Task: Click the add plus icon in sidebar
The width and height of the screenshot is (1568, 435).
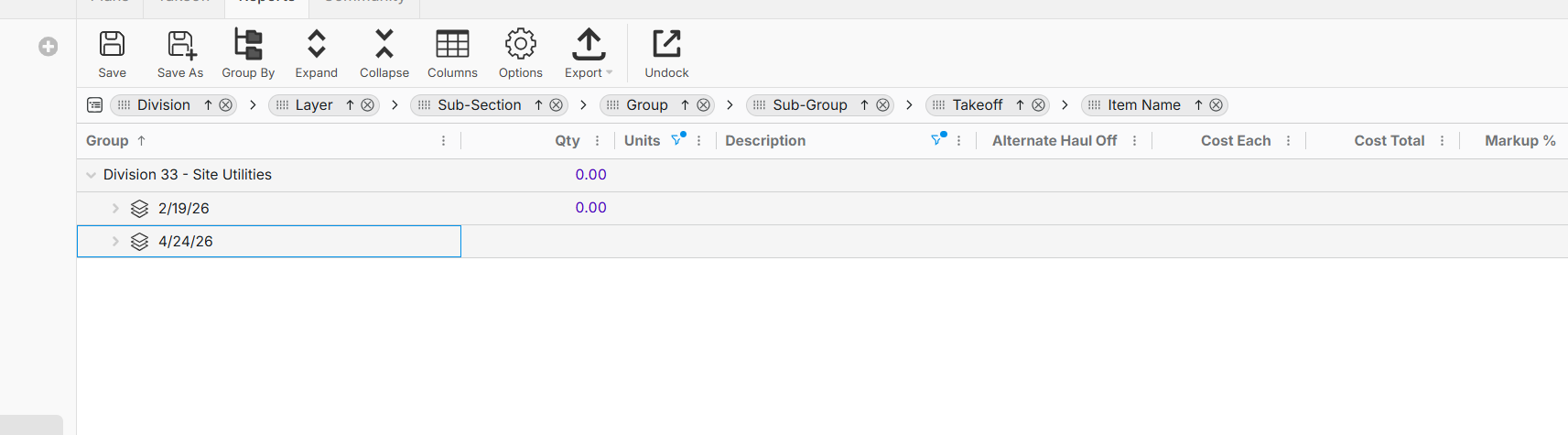Action: [49, 47]
